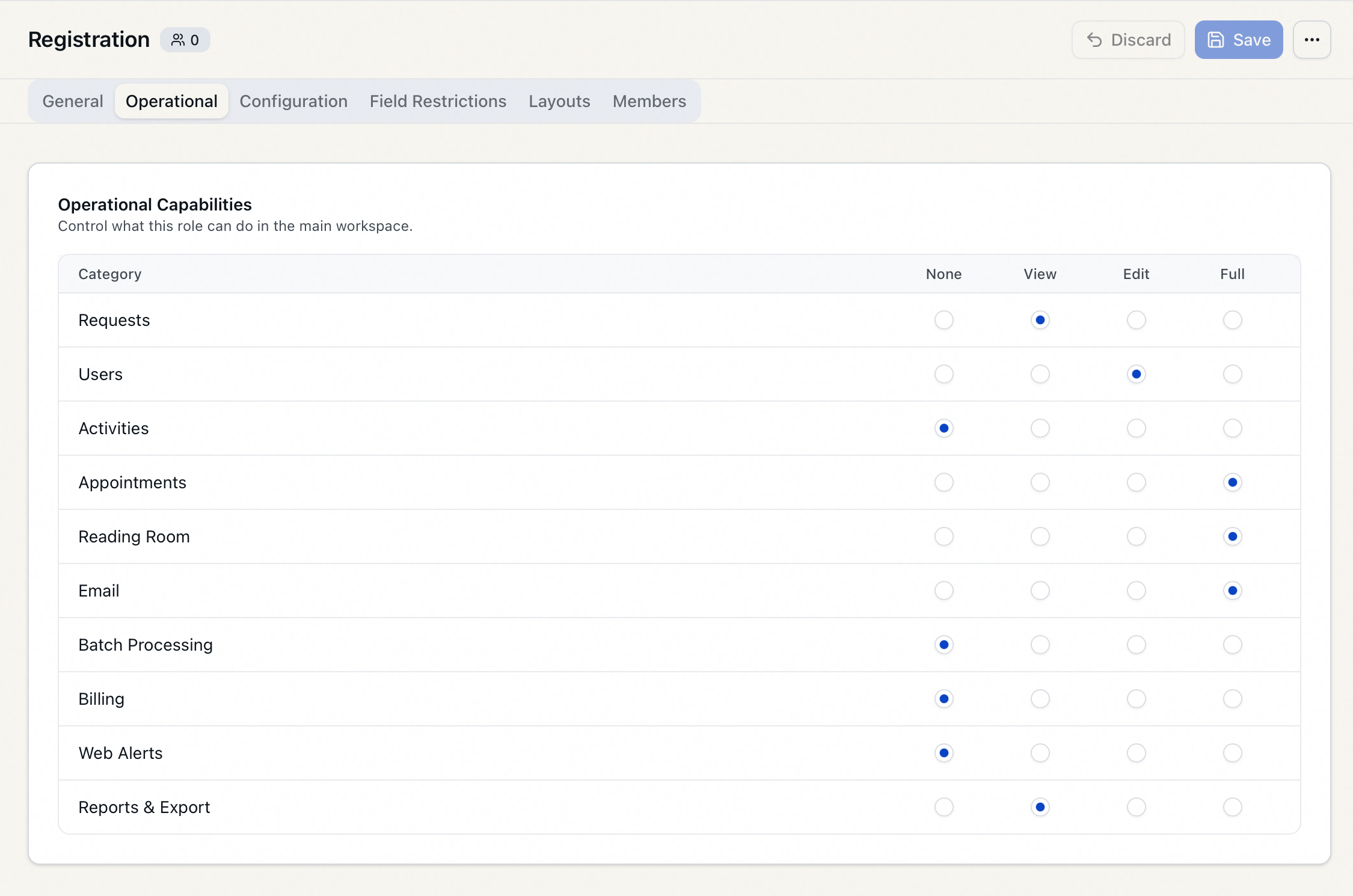Set Requests to None
The image size is (1353, 896).
click(944, 320)
